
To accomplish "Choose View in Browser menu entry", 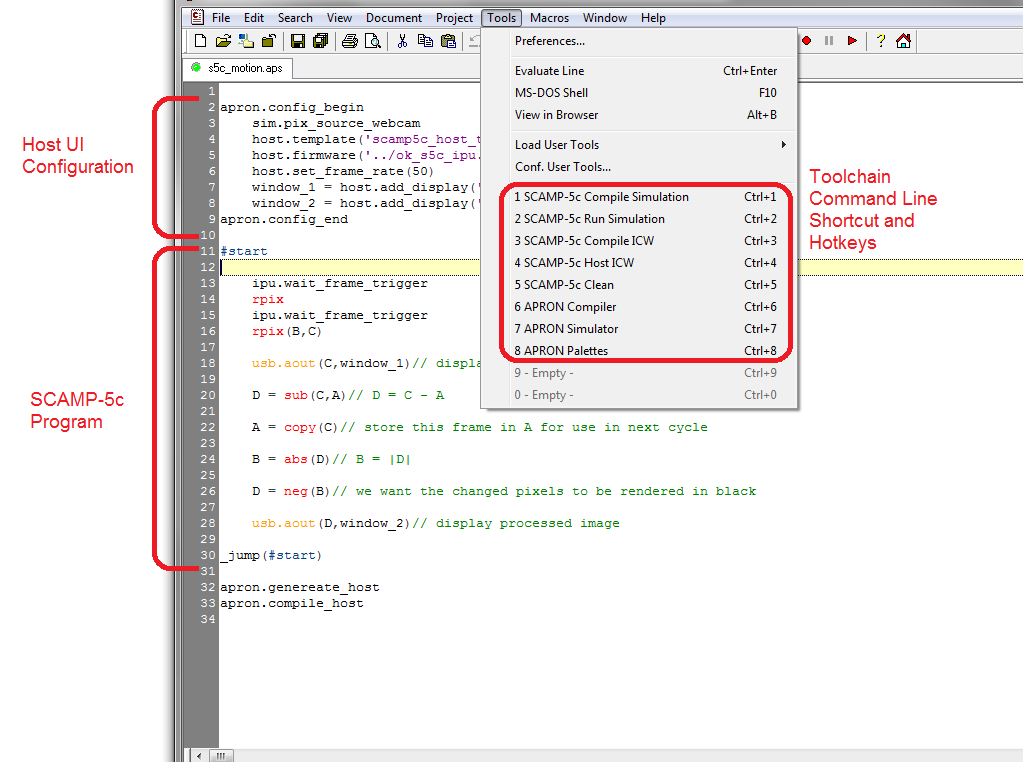I will coord(639,115).
